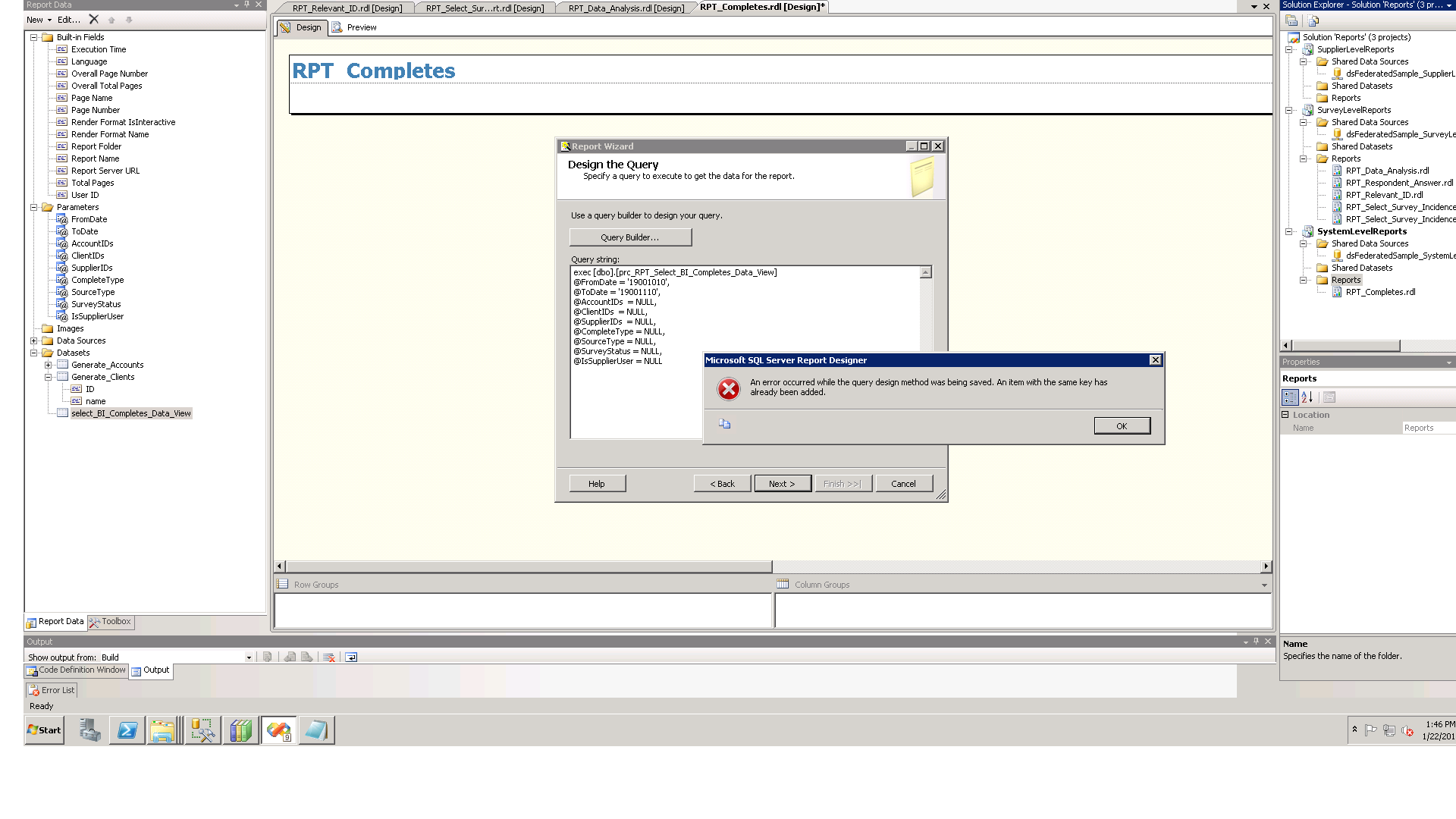Expand the Generate_Accounts dataset
This screenshot has height=819, width=1456.
click(x=48, y=365)
